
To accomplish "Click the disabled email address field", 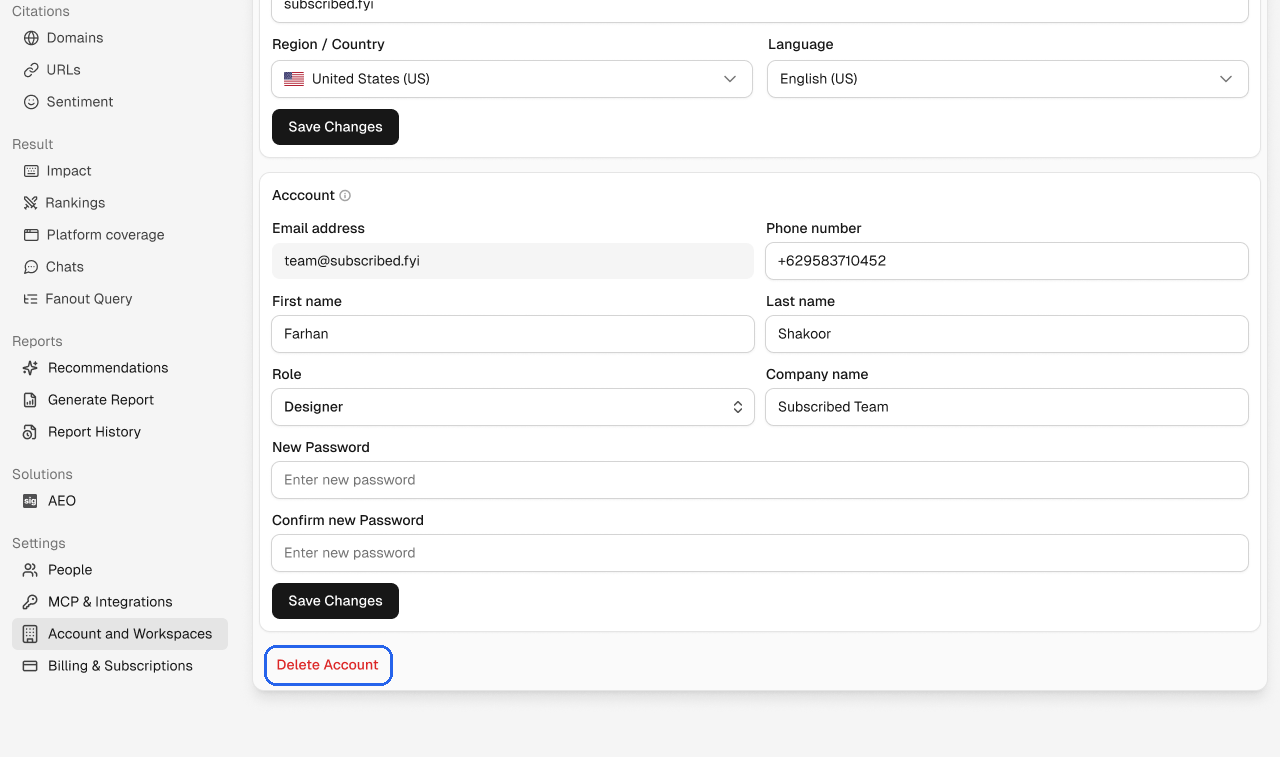I will (x=513, y=261).
